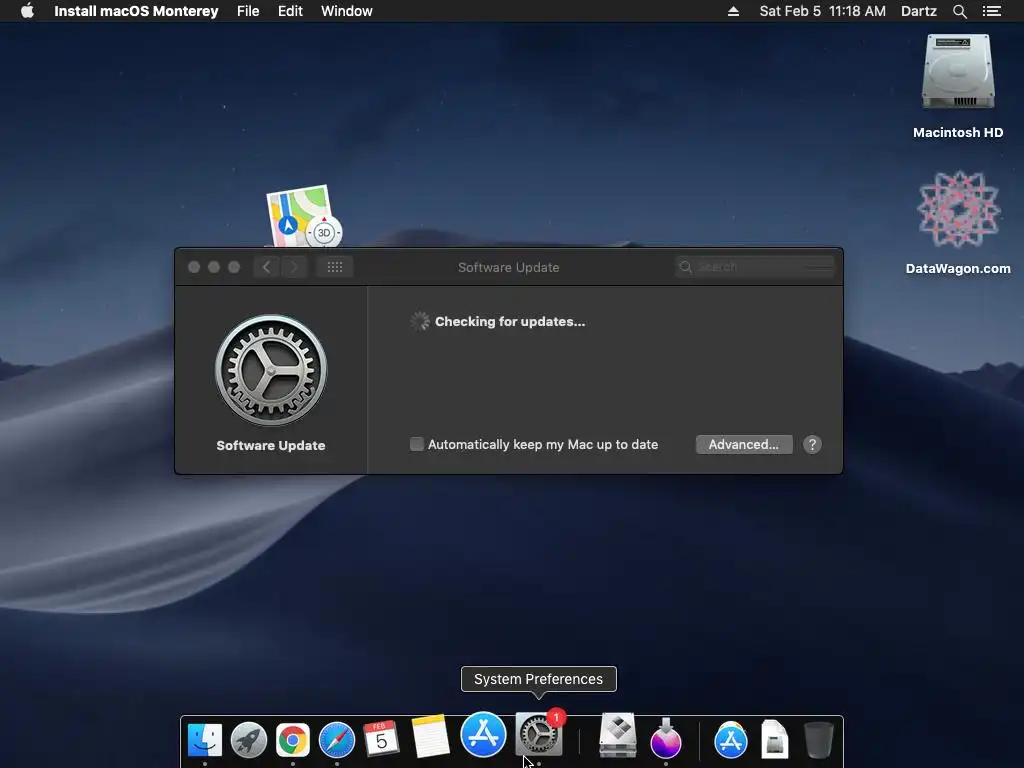Click the Software Update window title
This screenshot has width=1024, height=768.
coord(509,267)
